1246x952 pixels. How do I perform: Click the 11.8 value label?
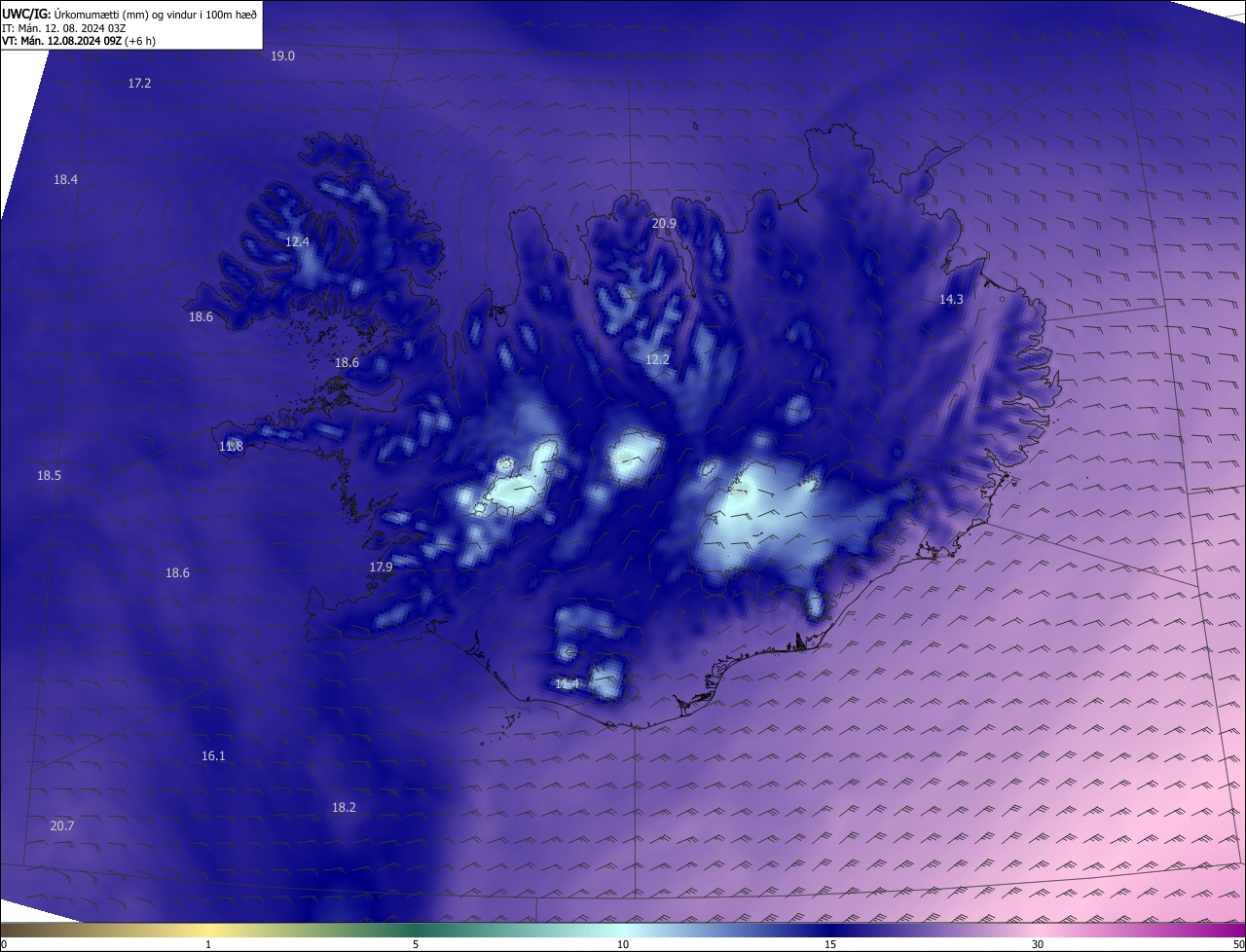pyautogui.click(x=231, y=447)
